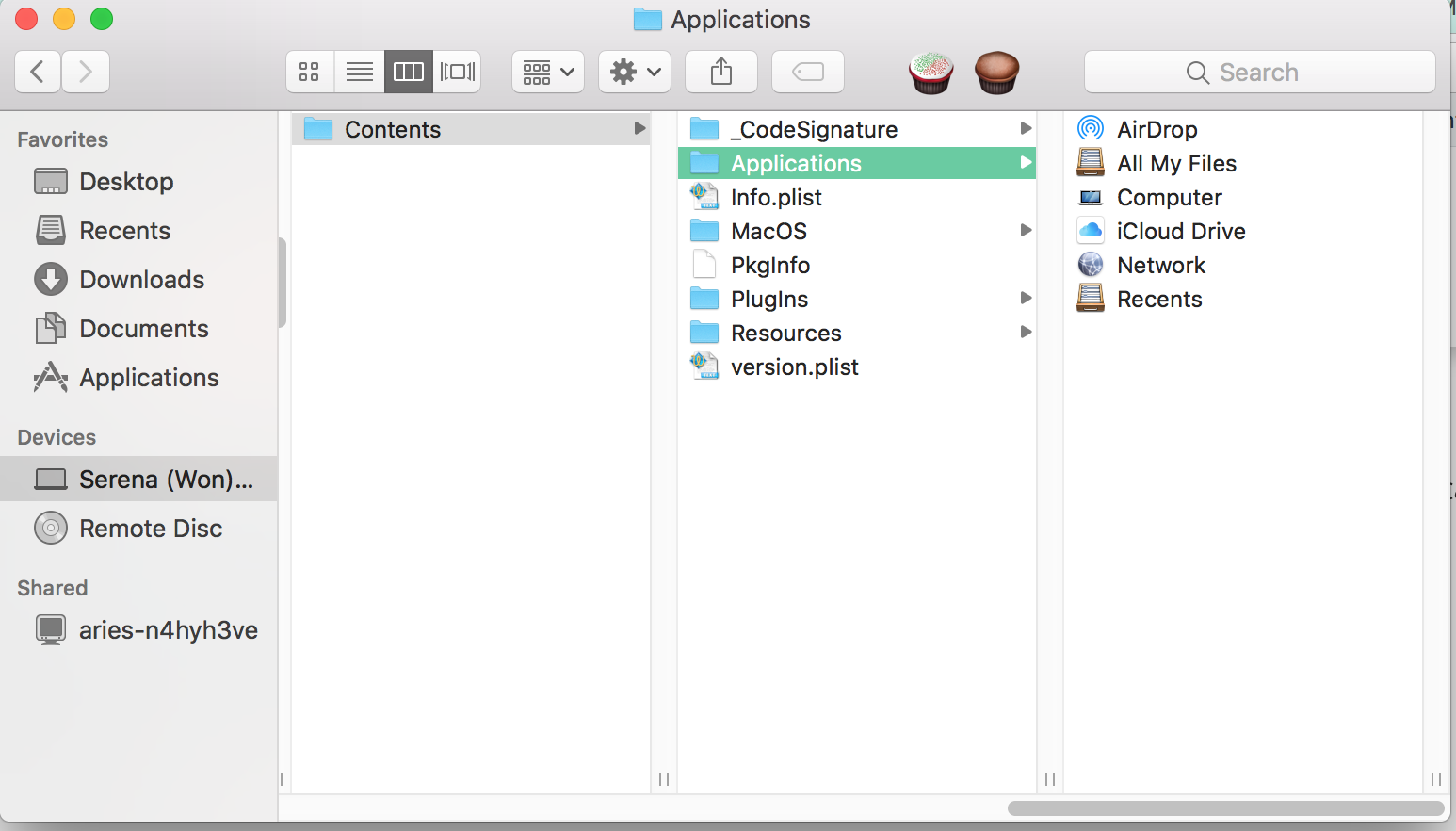Go back with the left chevron button
This screenshot has height=831, width=1456.
39,72
